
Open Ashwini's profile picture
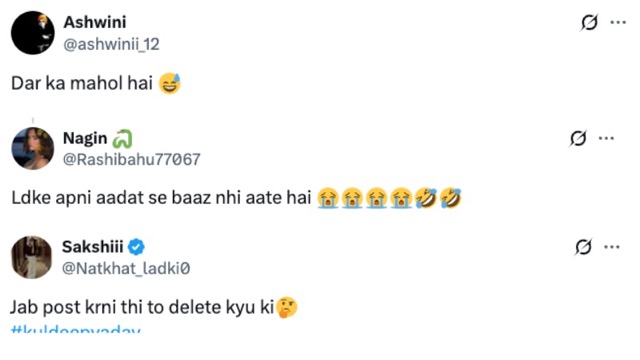(x=33, y=33)
